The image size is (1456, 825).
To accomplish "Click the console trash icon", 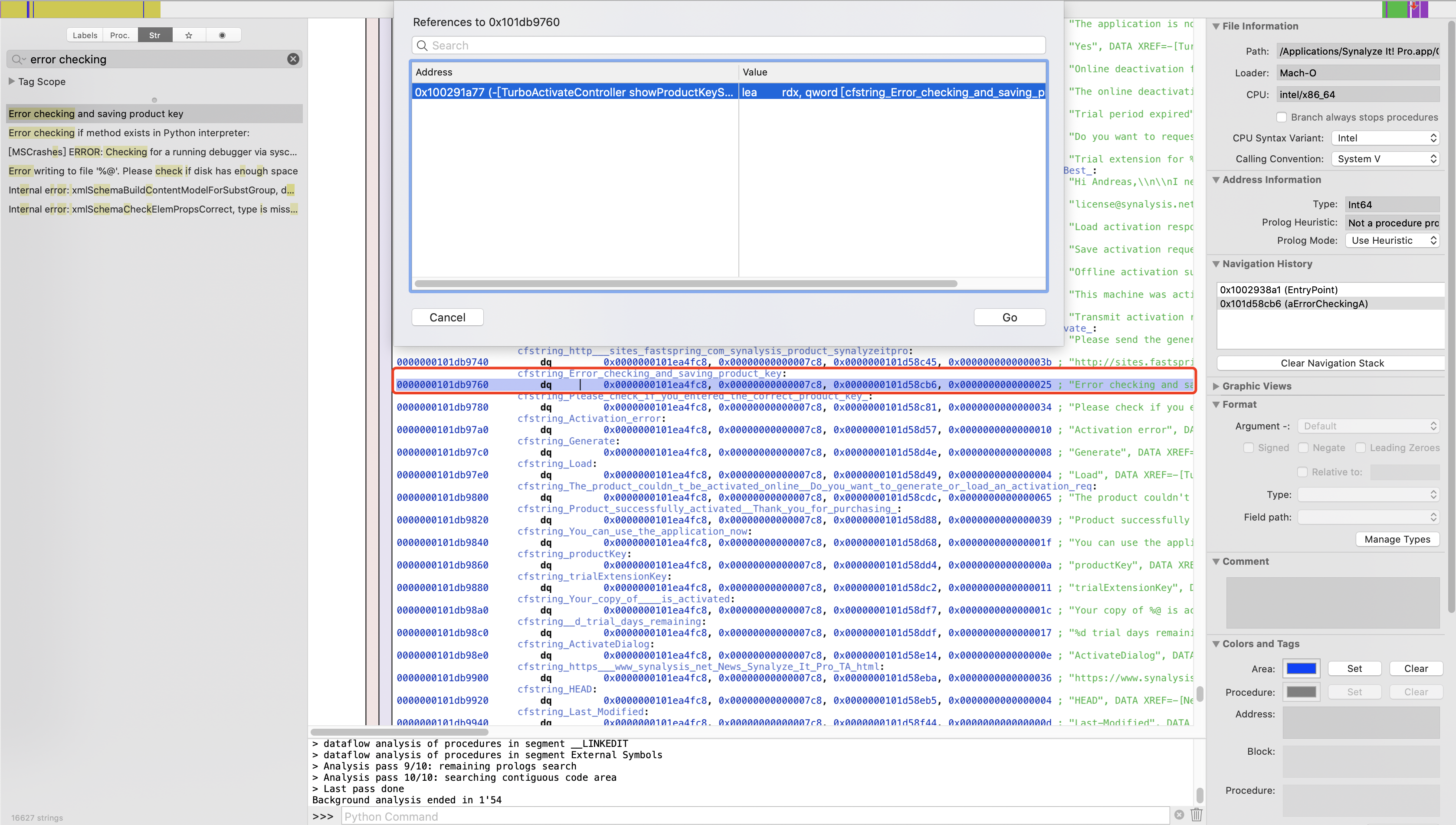I will [1197, 815].
